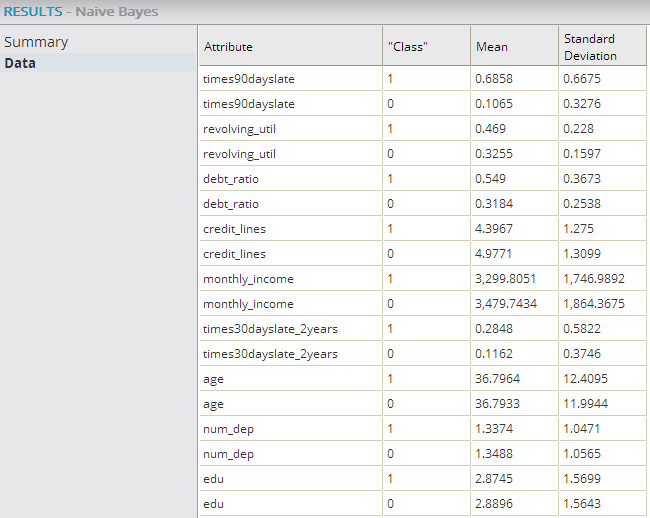Select the mean value 2.8896 cell

[x=493, y=503]
